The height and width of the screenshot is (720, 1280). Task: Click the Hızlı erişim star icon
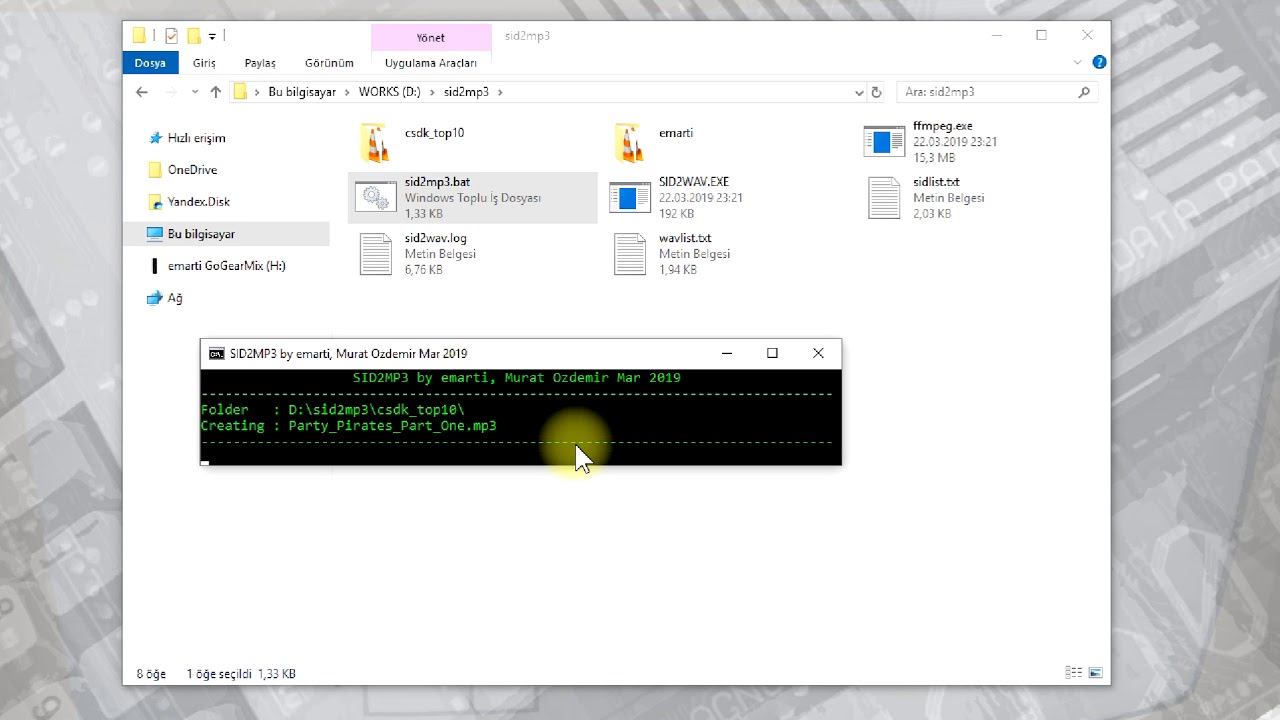tap(155, 138)
